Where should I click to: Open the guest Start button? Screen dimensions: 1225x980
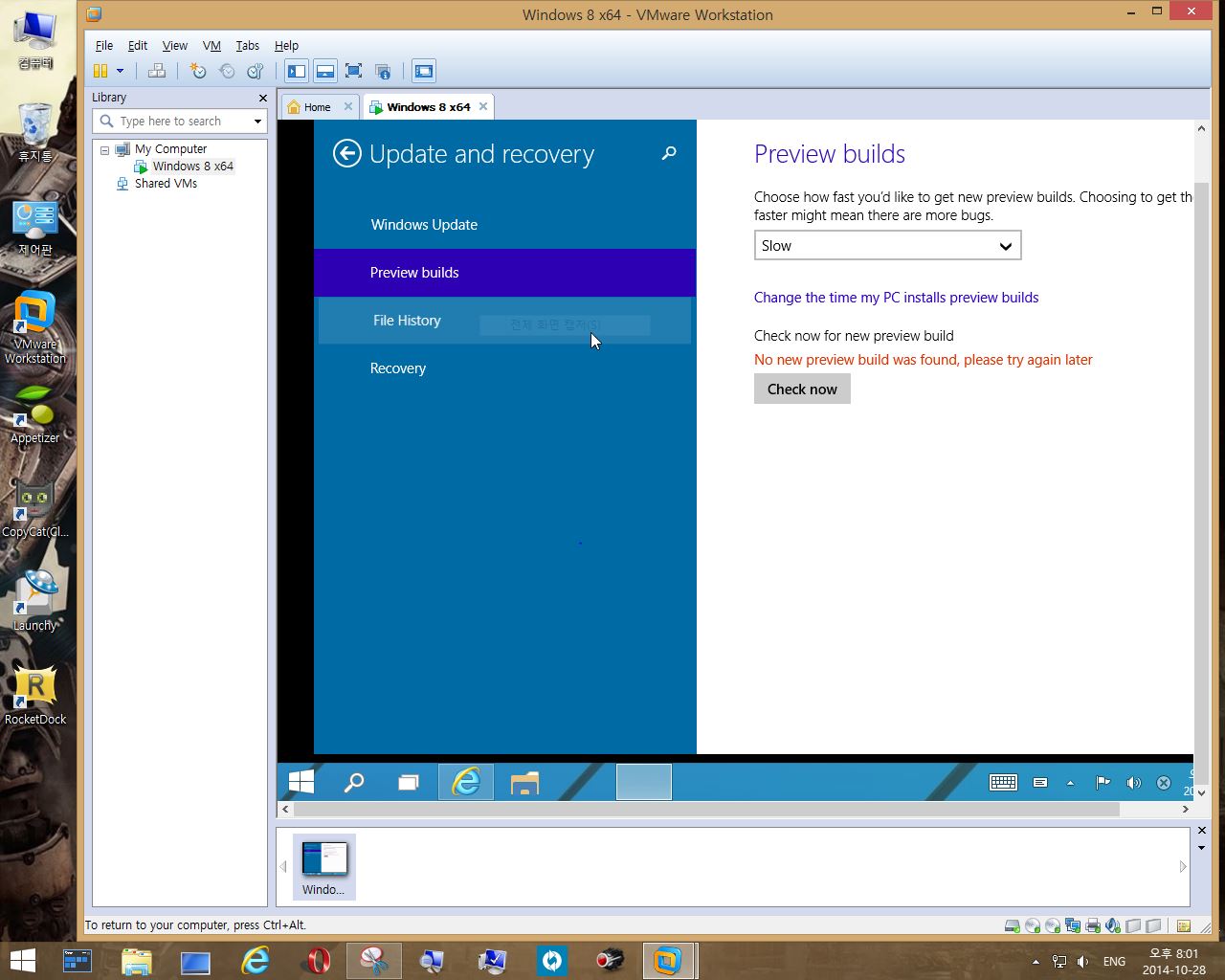pyautogui.click(x=301, y=782)
